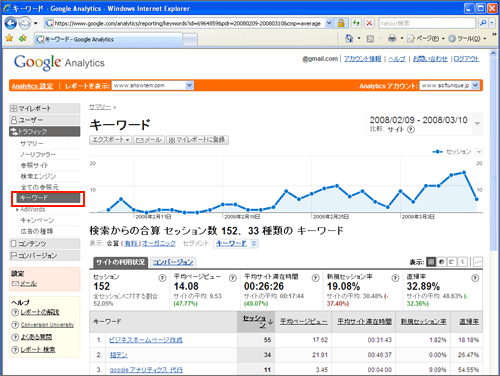Open the セッション graph metric dropdown
Image resolution: width=500 pixels, height=376 pixels.
479,152
